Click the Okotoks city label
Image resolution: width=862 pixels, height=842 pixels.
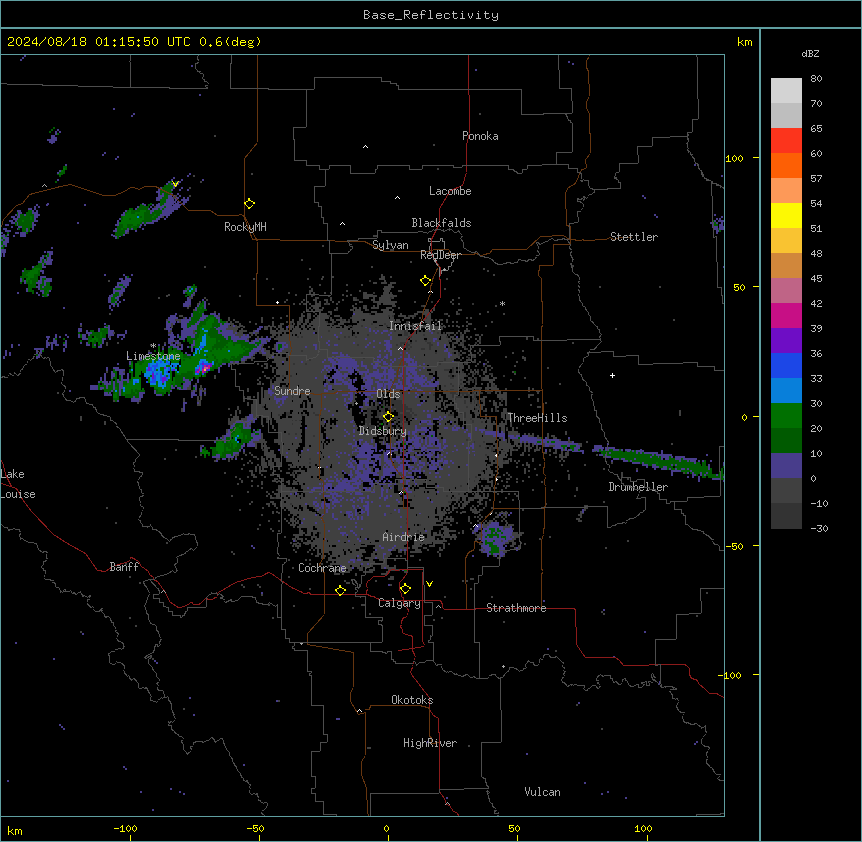[x=412, y=700]
